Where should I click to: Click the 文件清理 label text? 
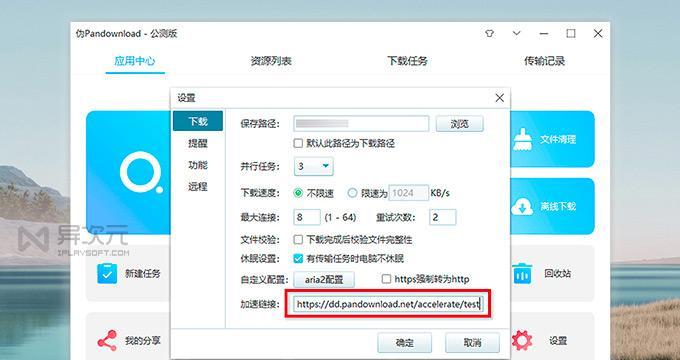point(558,140)
